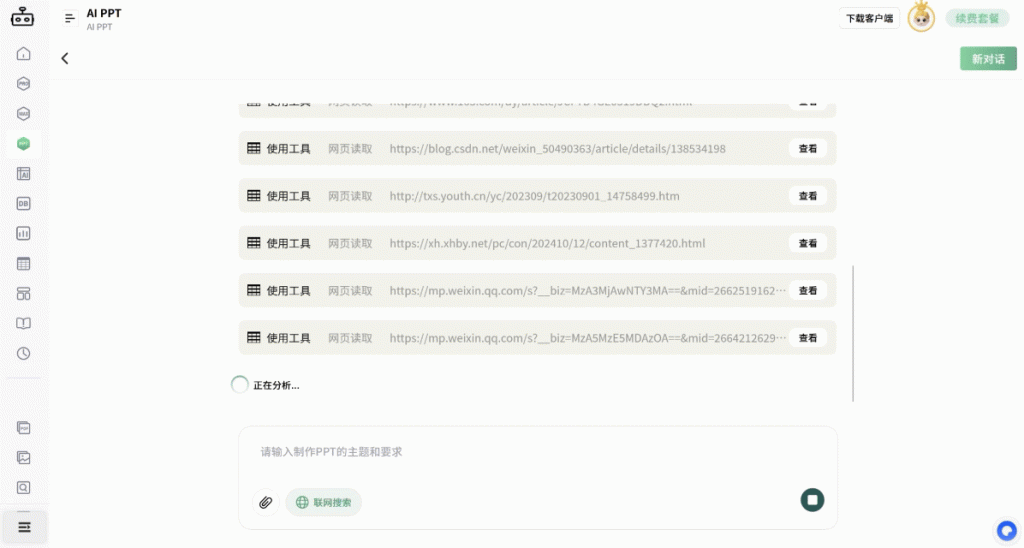This screenshot has width=1024, height=548.
Task: Open the MAX hexagon sidebar icon
Action: 24,114
